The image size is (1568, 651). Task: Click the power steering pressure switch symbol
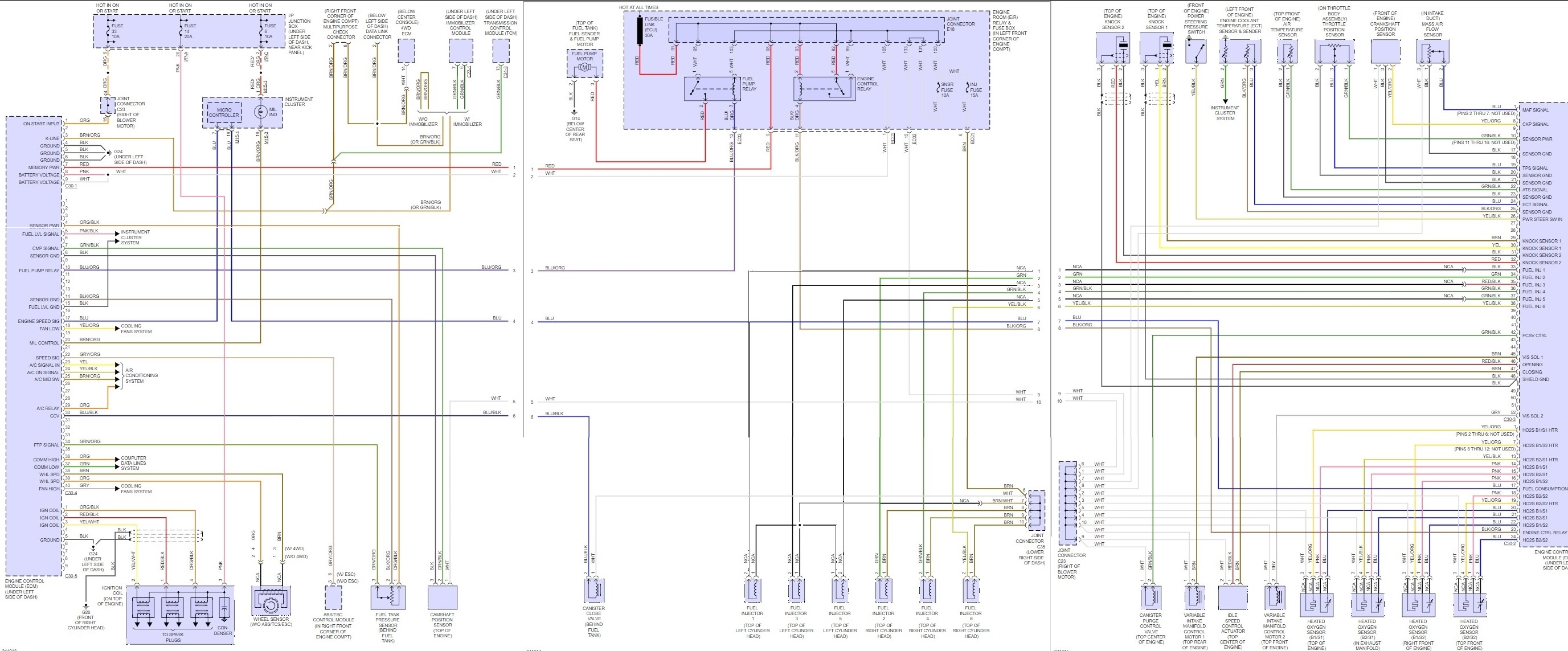[1196, 51]
